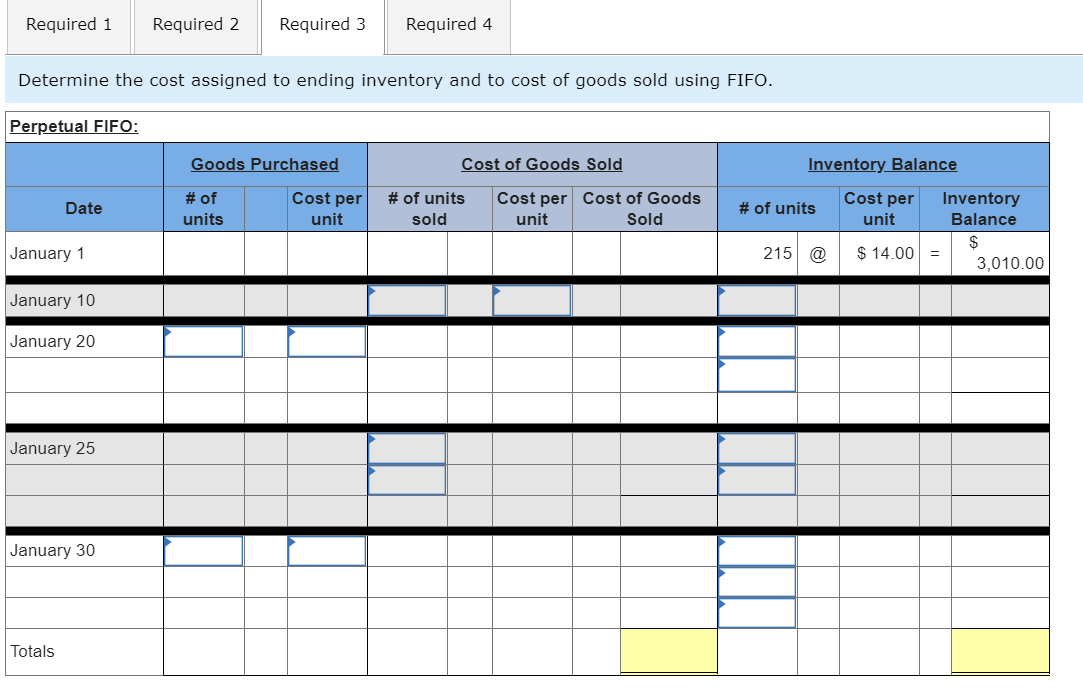Click the 215 units value in January 1
Viewport: 1083px width, 689px height.
tap(778, 253)
